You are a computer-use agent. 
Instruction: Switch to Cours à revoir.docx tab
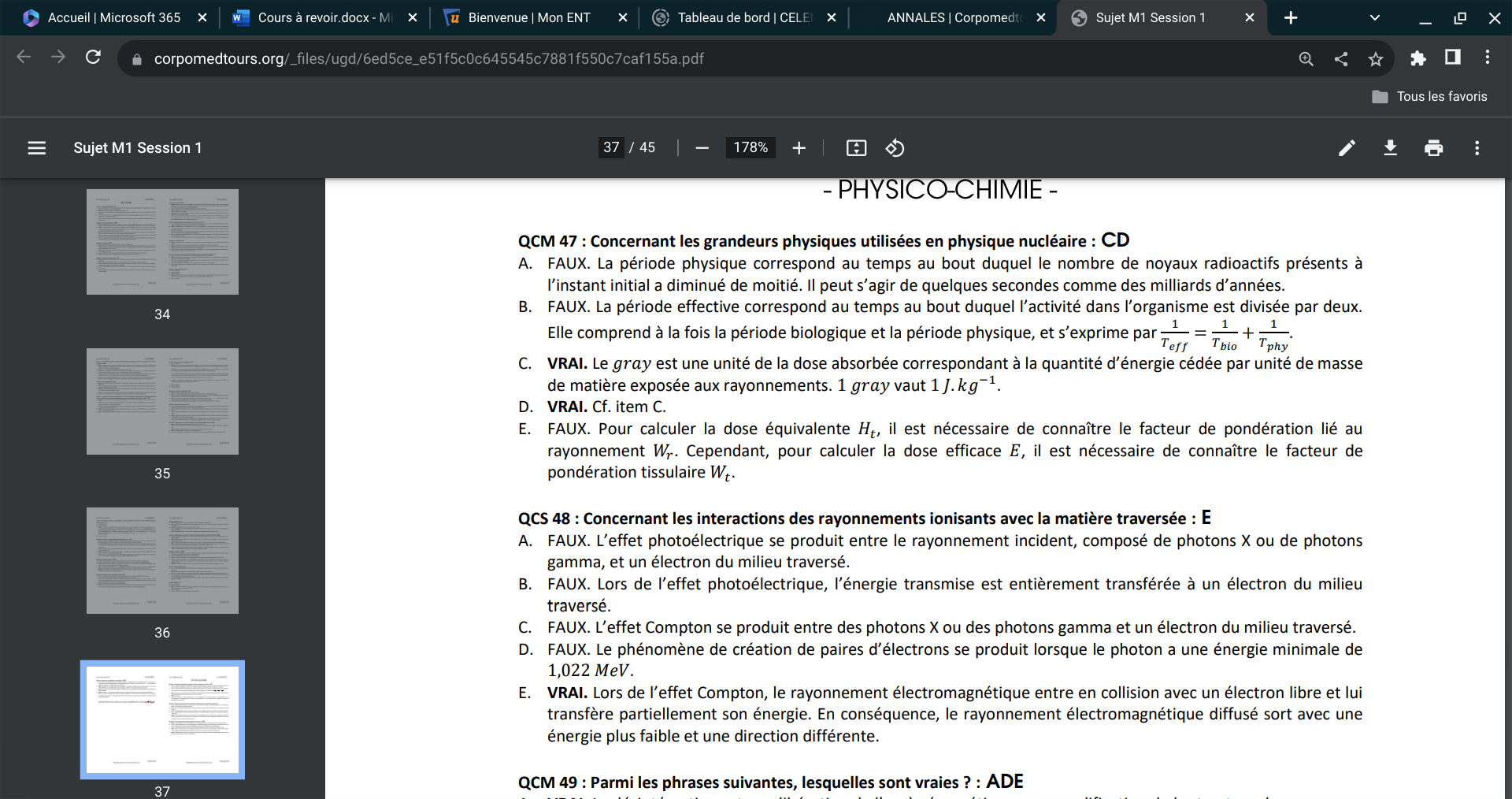(x=324, y=17)
